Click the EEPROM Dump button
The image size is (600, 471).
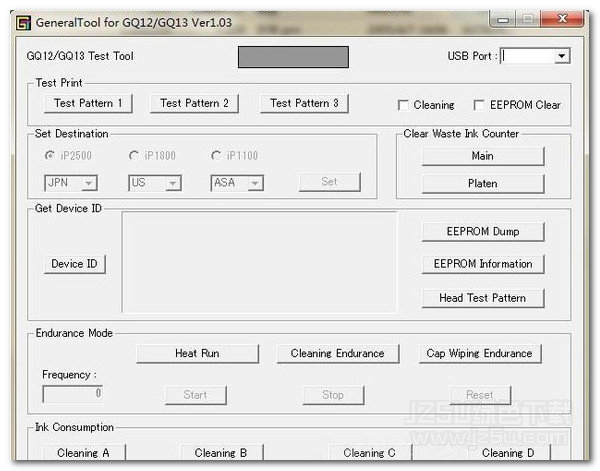click(x=483, y=231)
